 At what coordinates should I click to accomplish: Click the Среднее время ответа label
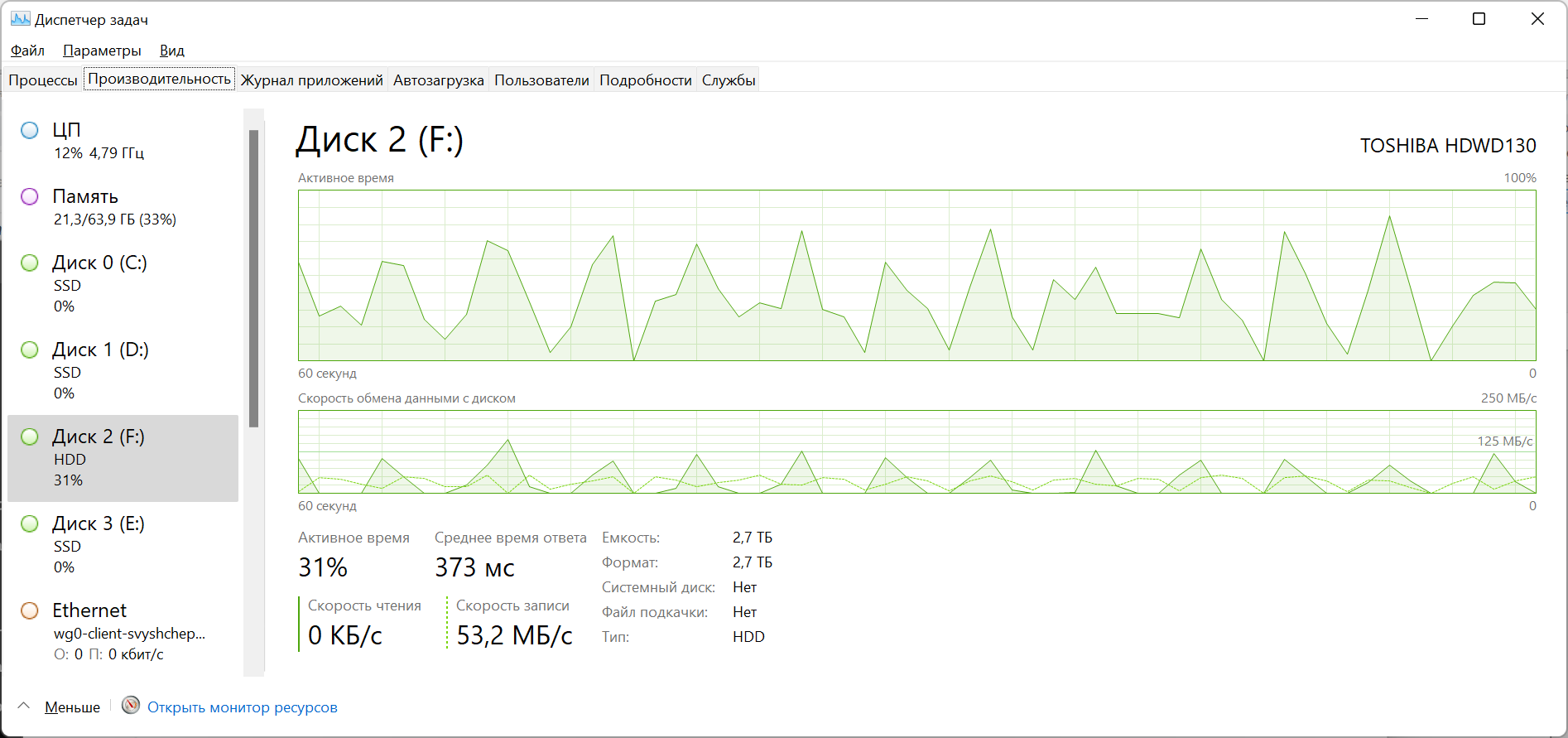(511, 538)
